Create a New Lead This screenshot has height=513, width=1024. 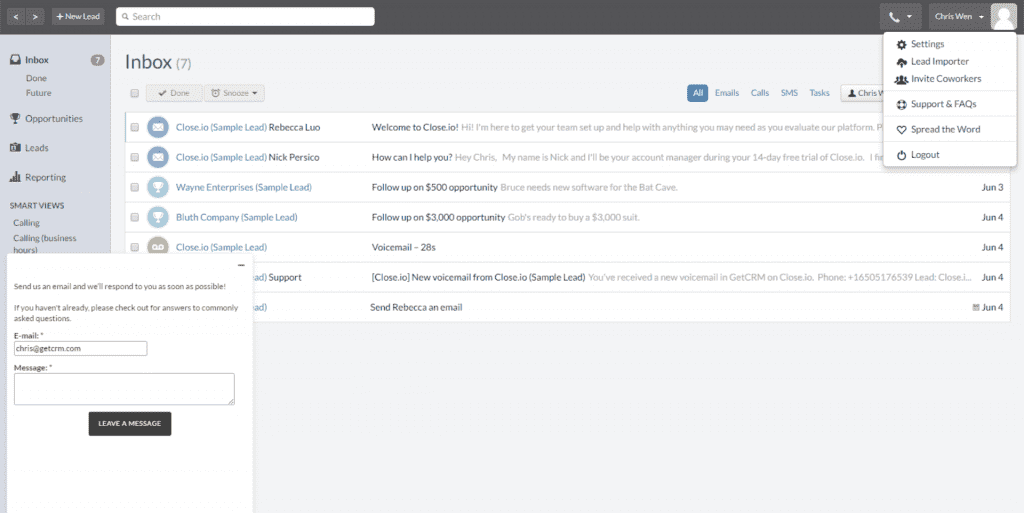pos(78,16)
